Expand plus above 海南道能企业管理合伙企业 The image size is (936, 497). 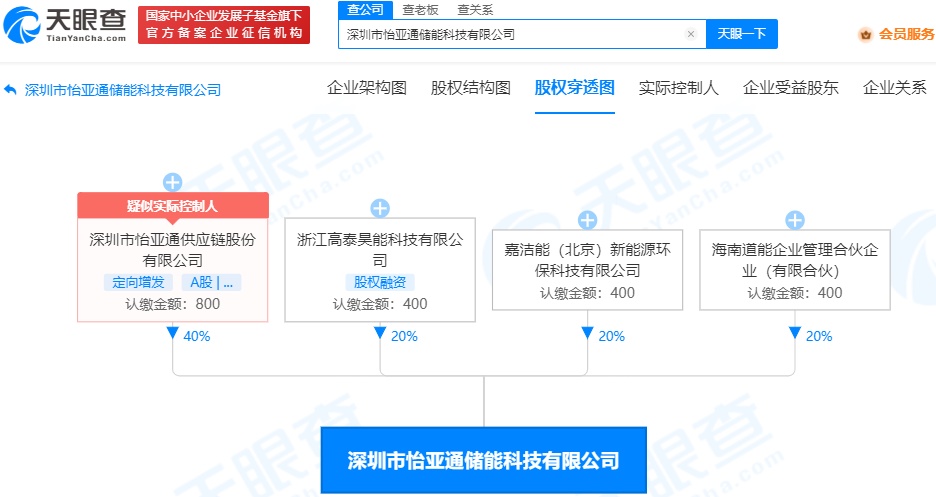point(795,220)
